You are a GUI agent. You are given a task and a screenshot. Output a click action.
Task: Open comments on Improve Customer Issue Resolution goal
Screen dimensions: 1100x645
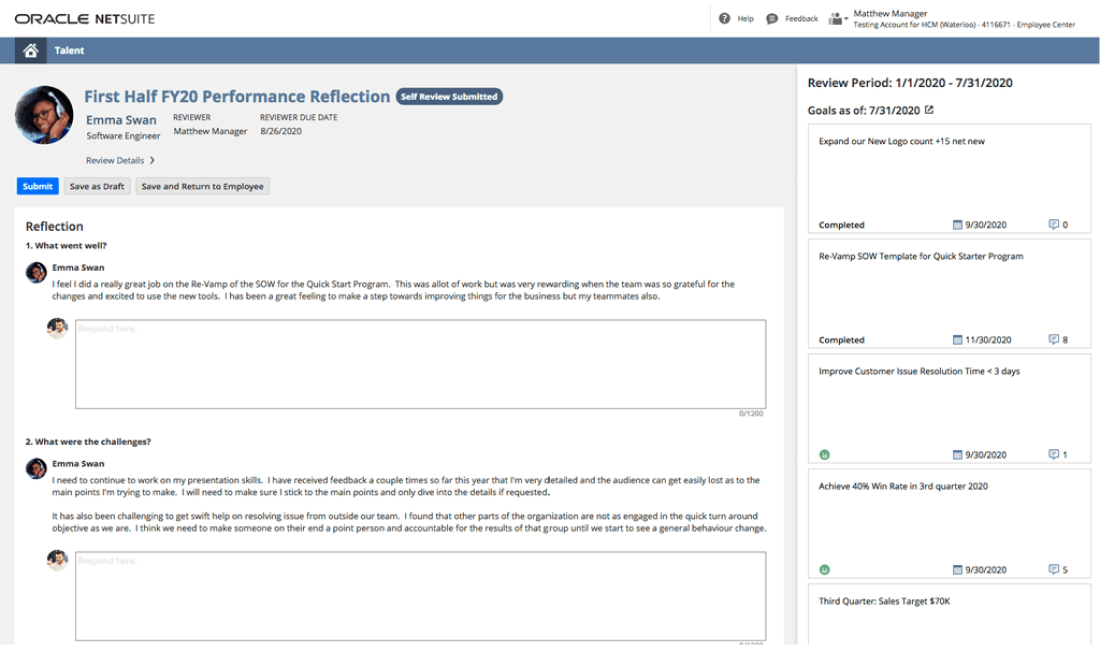pos(1057,455)
